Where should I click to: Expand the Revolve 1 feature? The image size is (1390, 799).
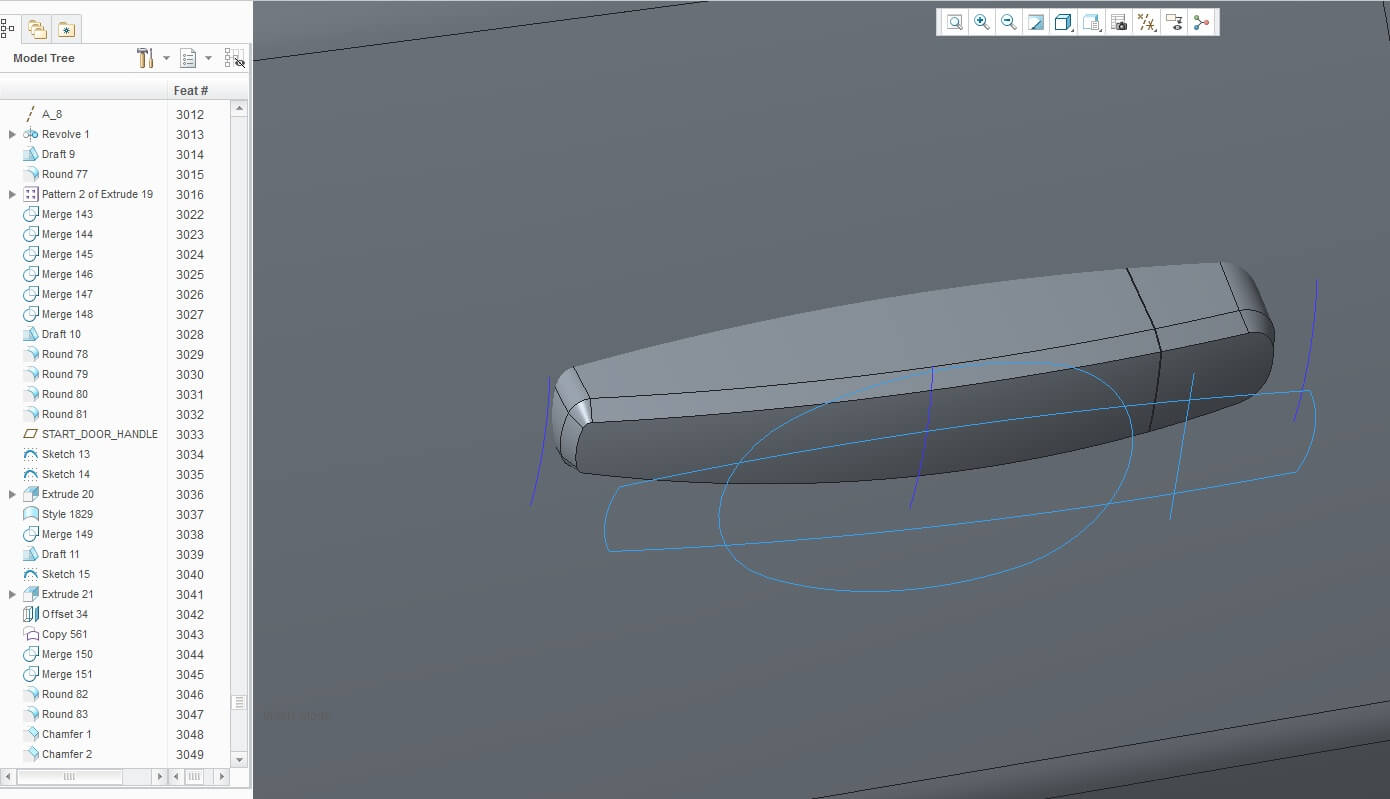(12, 134)
